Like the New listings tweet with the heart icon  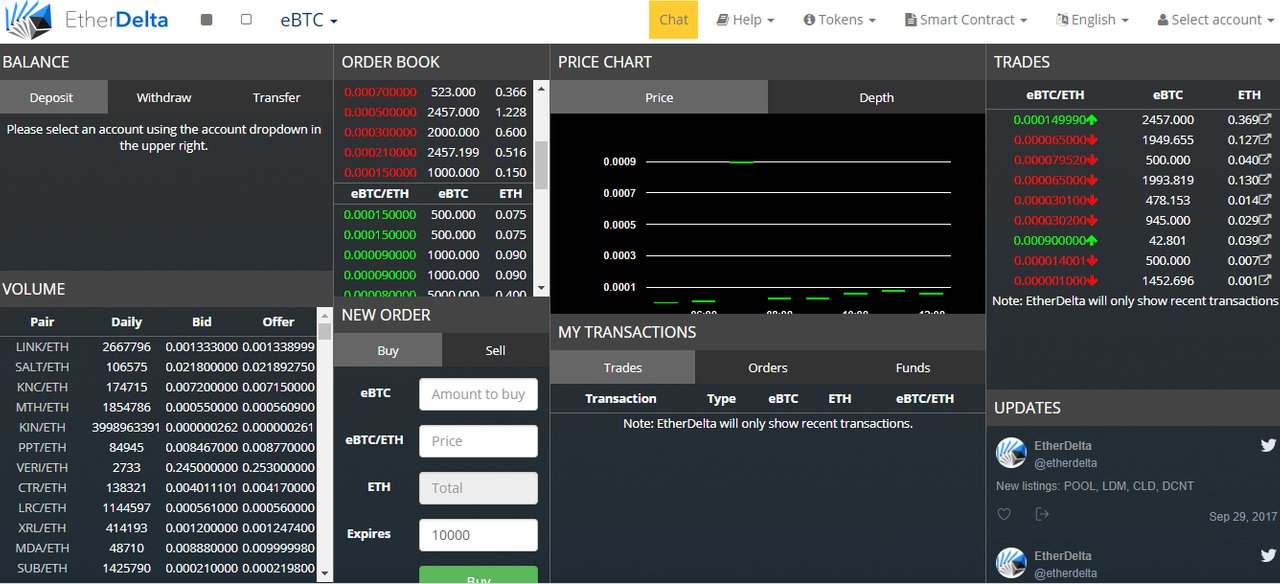coord(1004,514)
